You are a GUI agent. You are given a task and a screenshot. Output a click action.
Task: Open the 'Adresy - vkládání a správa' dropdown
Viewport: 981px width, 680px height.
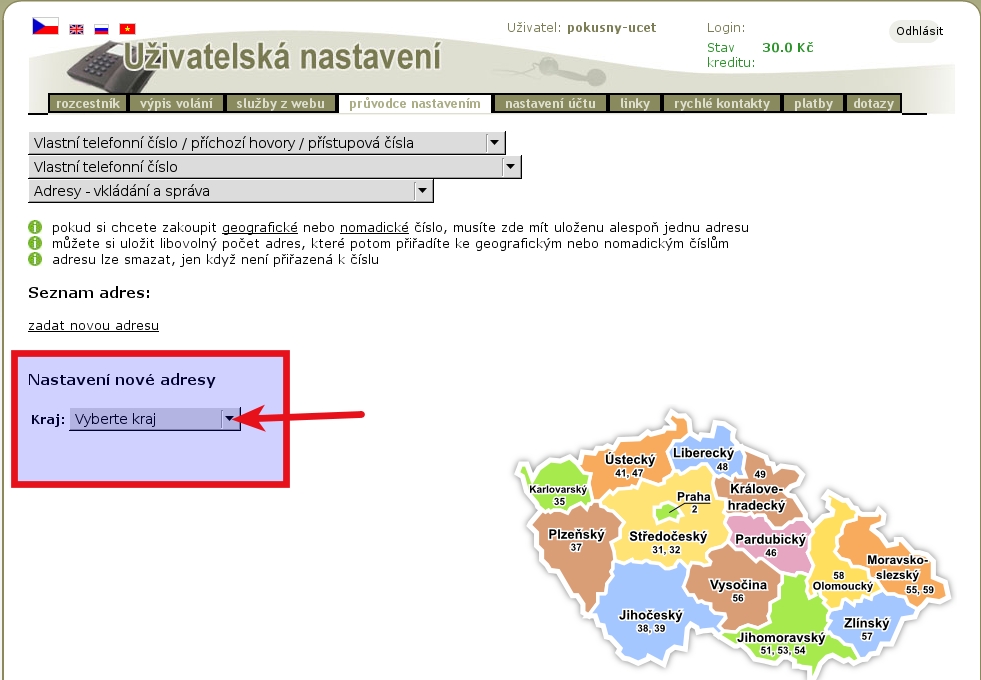tap(231, 191)
